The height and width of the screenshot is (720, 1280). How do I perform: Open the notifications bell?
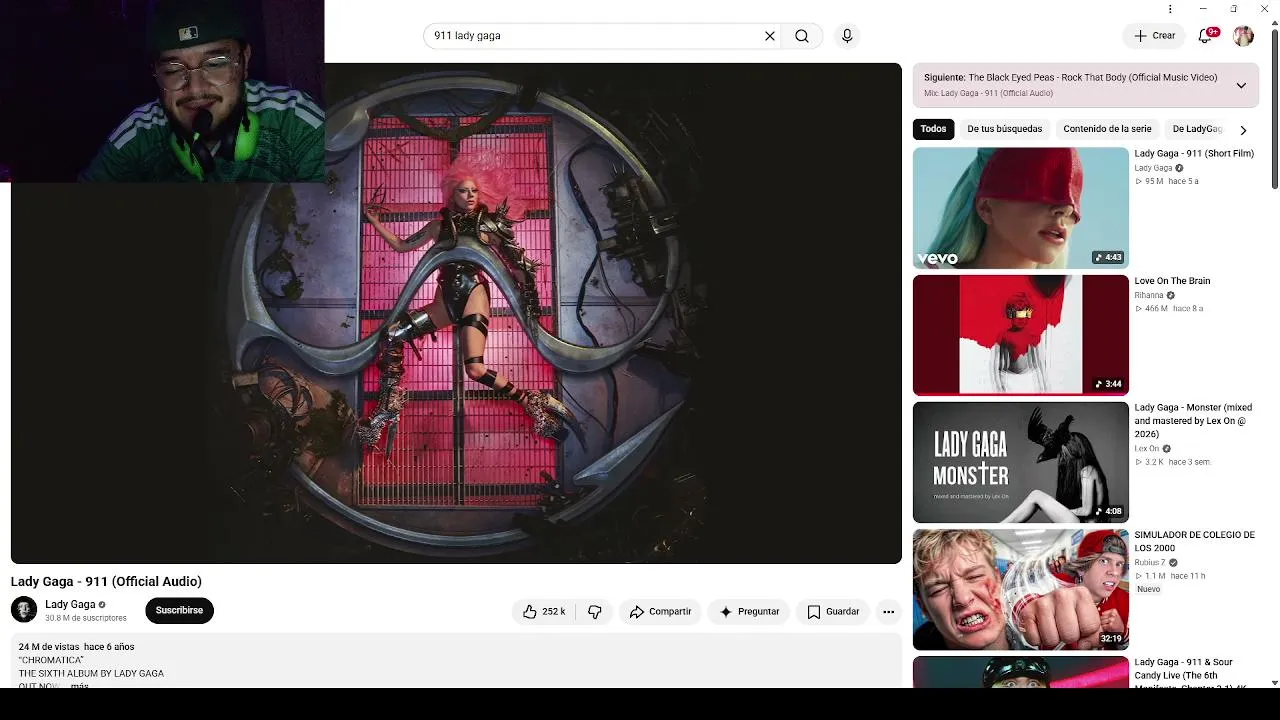coord(1206,36)
